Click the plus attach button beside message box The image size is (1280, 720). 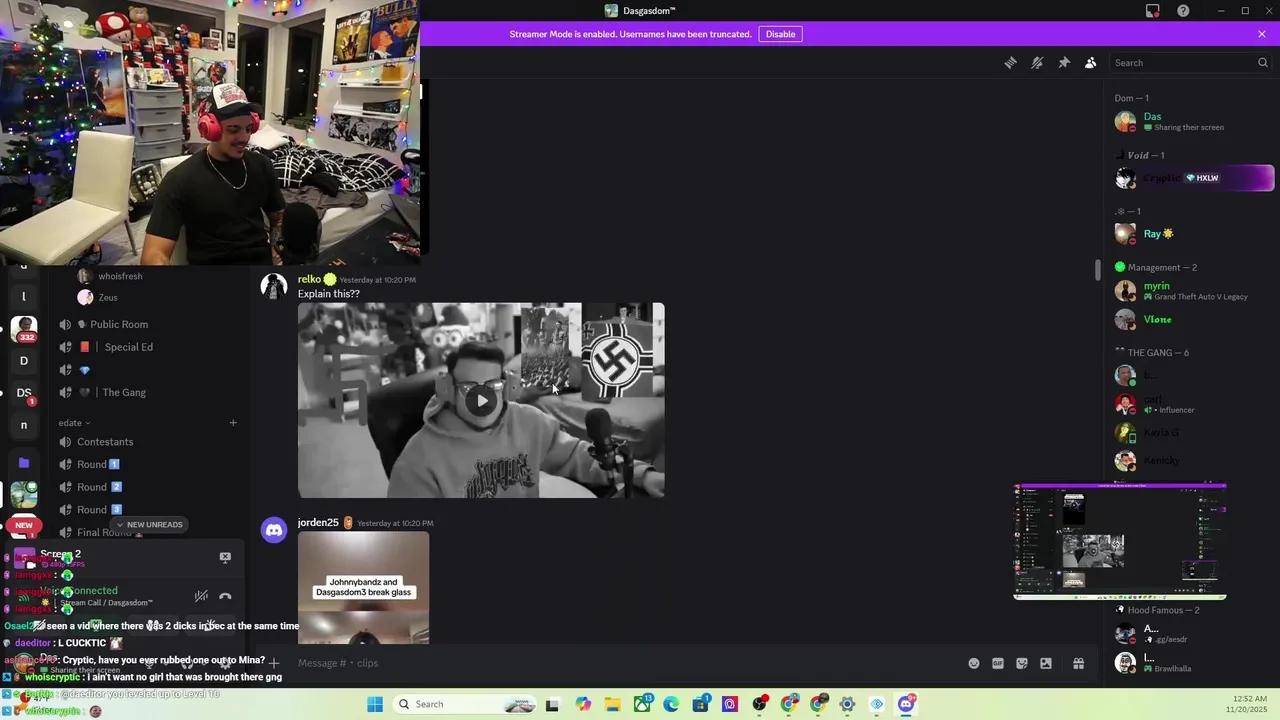tap(273, 663)
